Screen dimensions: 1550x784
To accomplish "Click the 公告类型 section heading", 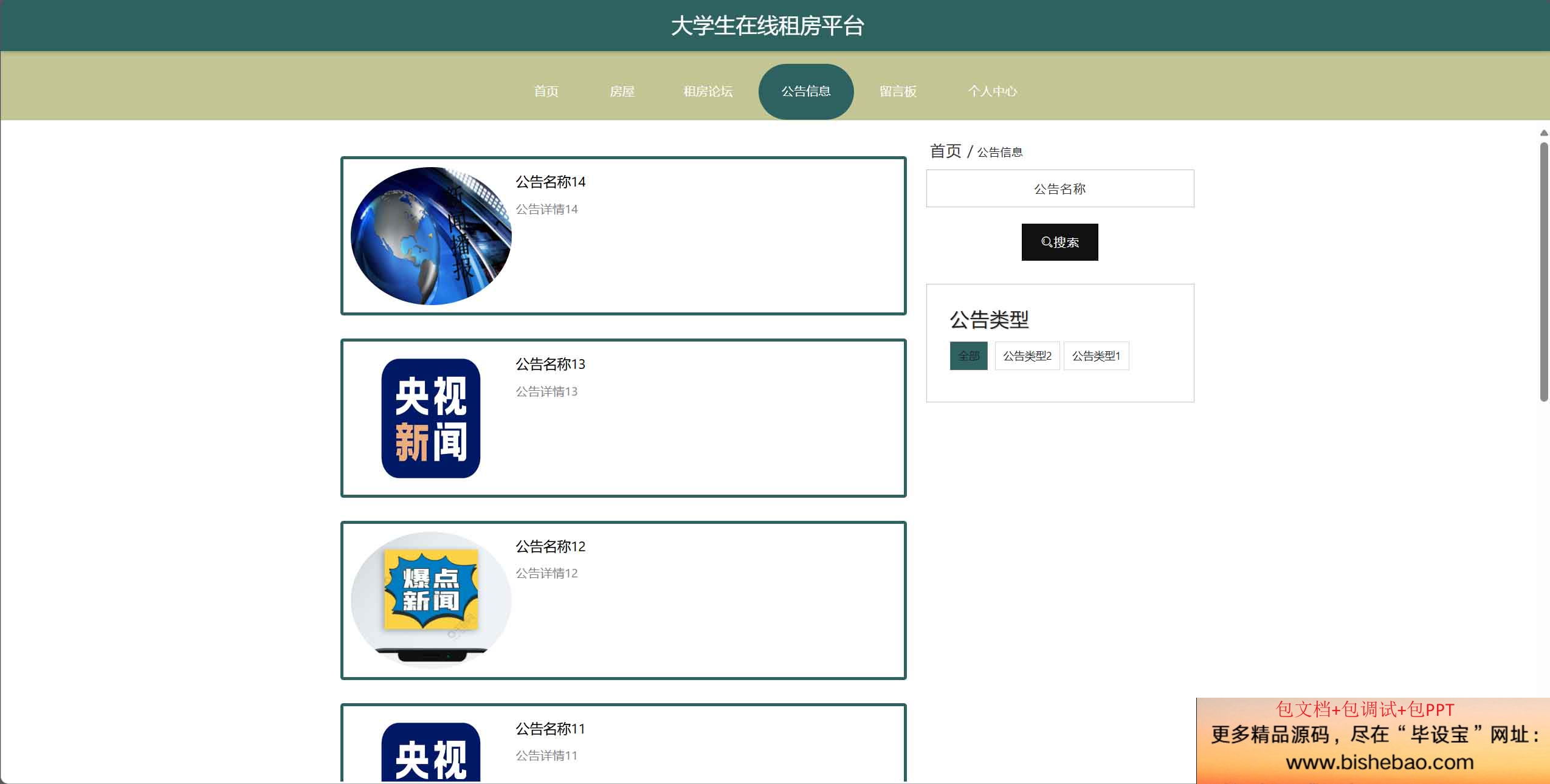I will coord(989,320).
